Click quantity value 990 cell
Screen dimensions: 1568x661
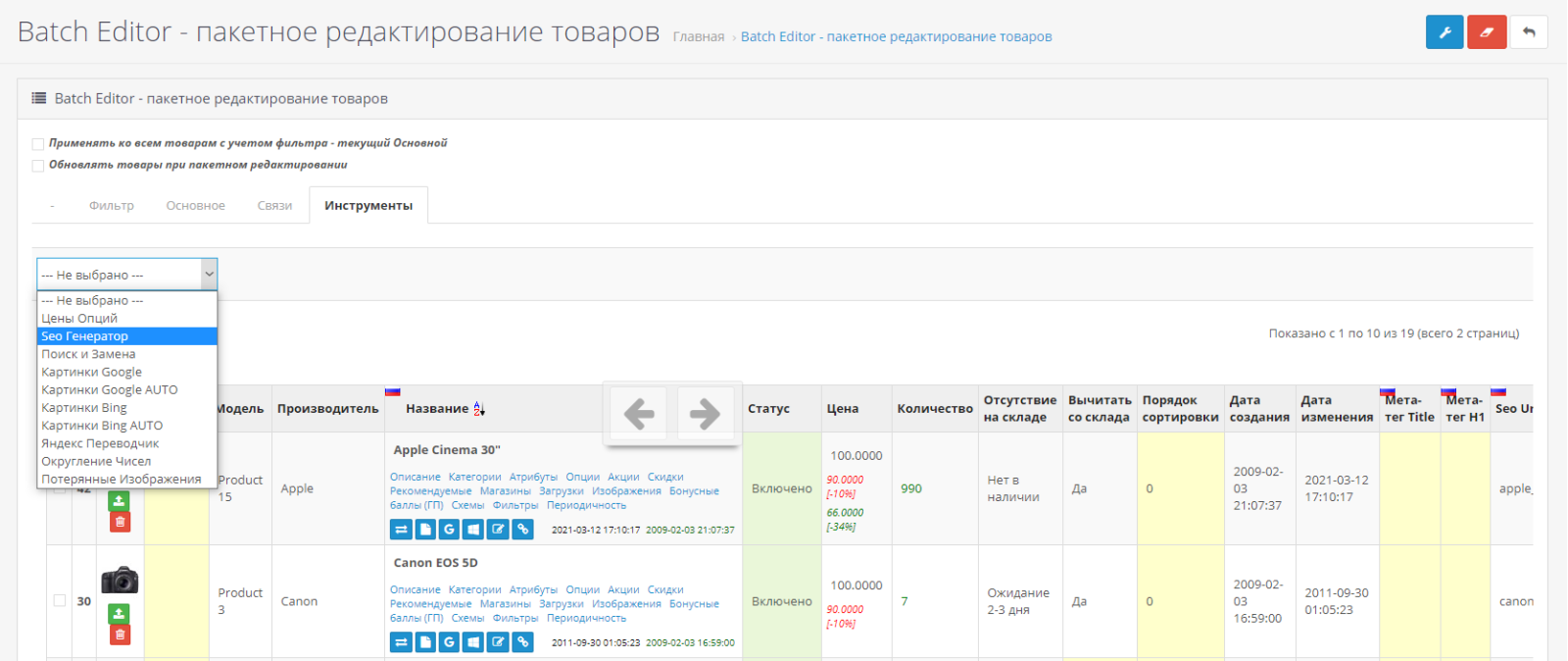point(911,488)
